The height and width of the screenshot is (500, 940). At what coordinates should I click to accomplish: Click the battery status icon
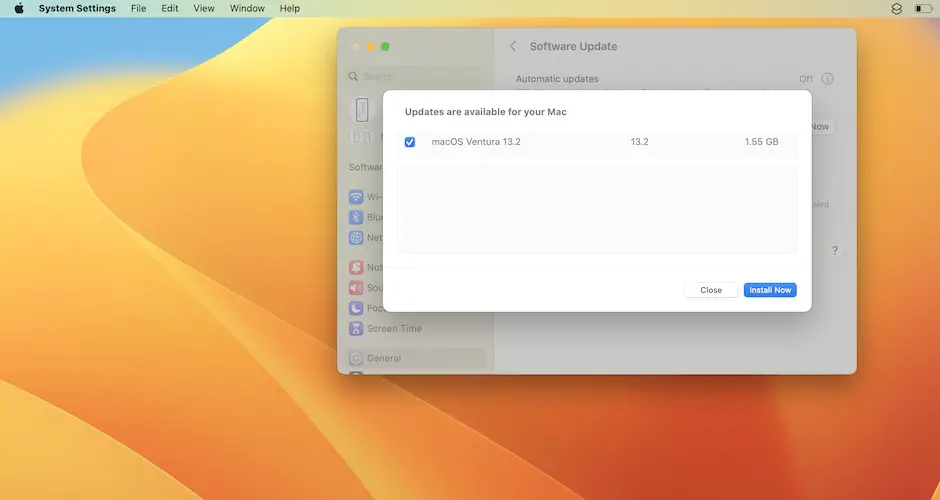click(x=923, y=8)
